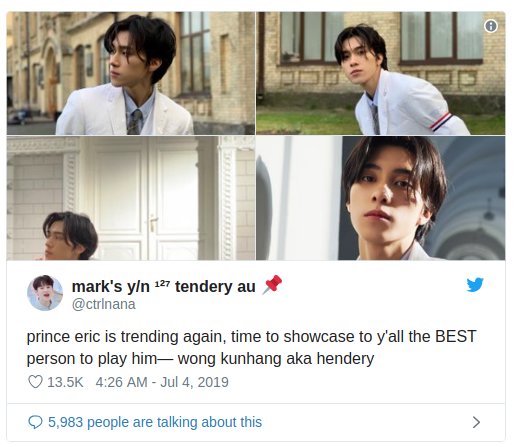
Task: Open the top-right photo on the grass
Action: [x=381, y=73]
